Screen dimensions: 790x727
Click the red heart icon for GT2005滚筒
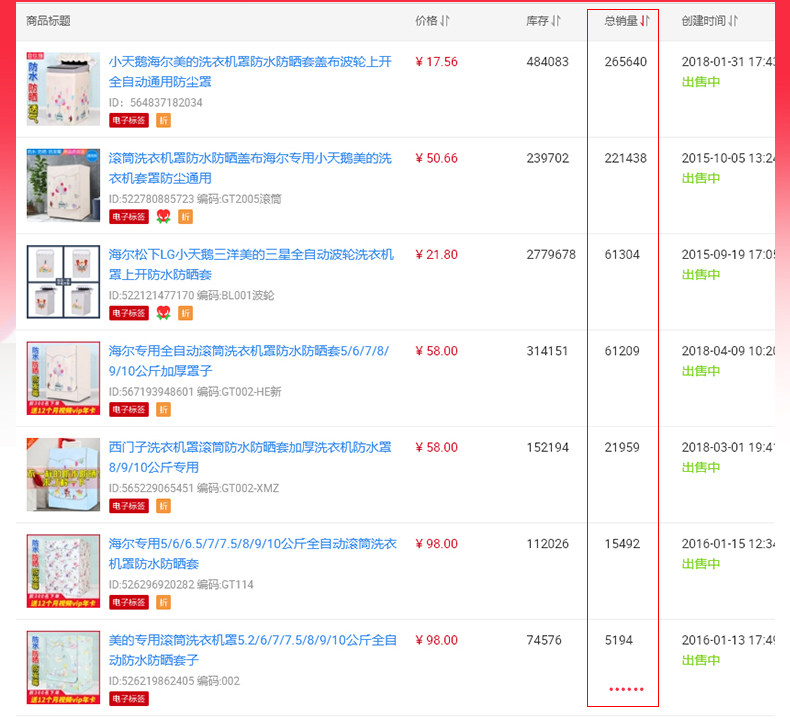(163, 217)
